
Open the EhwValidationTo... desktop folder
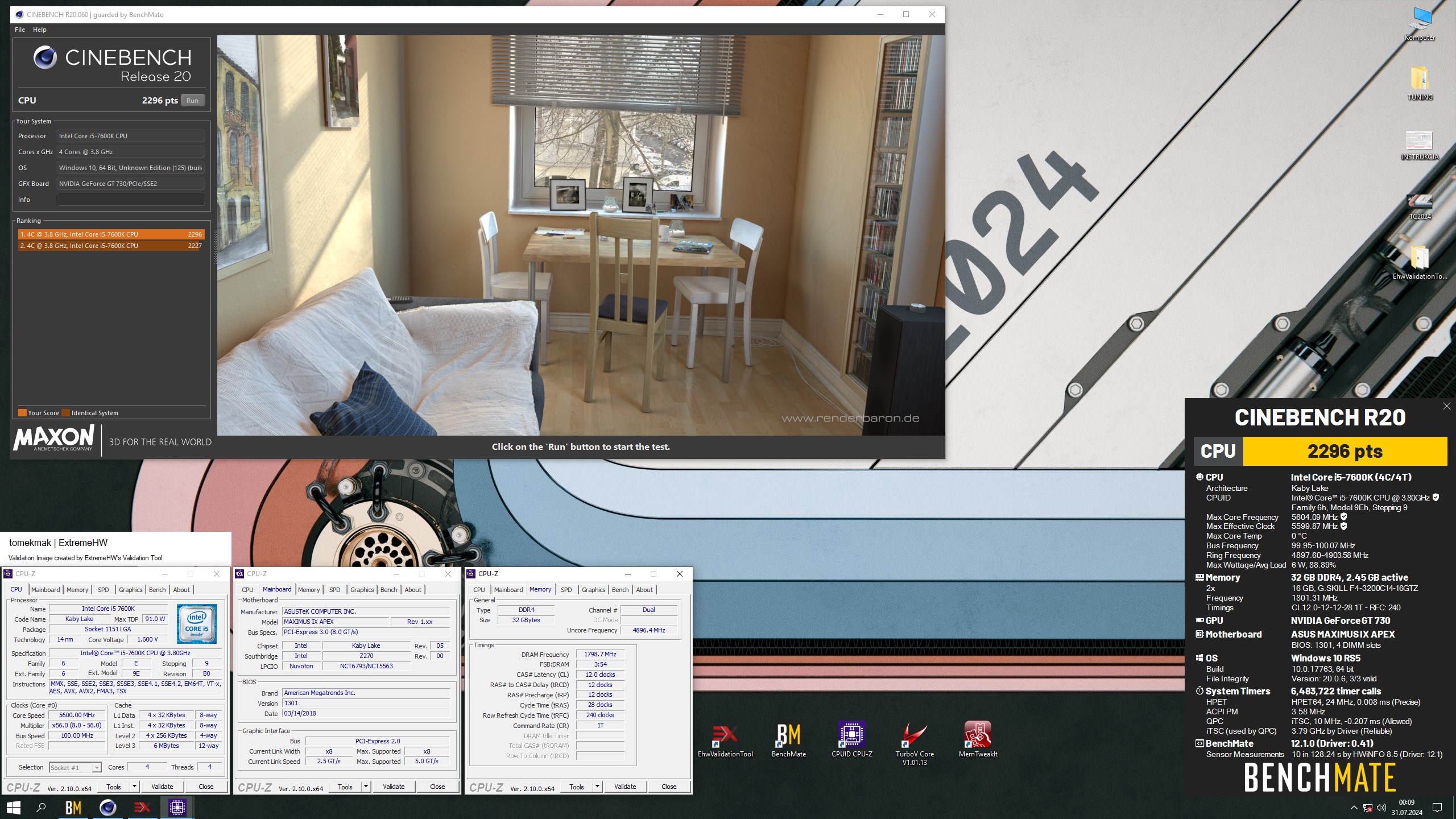click(x=1420, y=263)
